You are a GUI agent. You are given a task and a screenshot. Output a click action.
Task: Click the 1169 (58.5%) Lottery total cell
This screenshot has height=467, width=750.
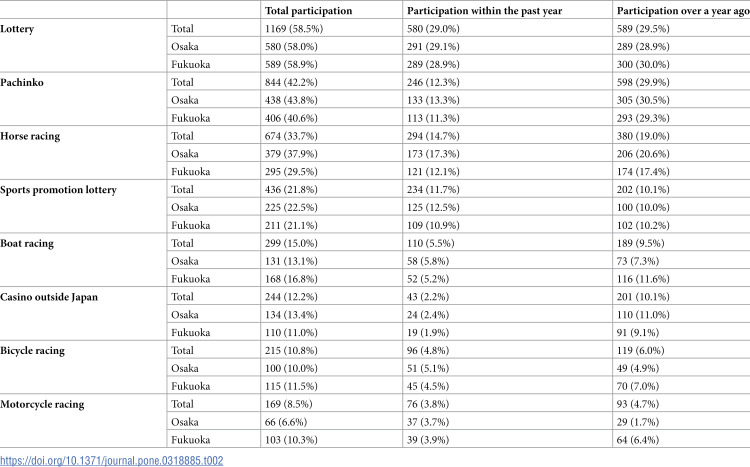[294, 29]
